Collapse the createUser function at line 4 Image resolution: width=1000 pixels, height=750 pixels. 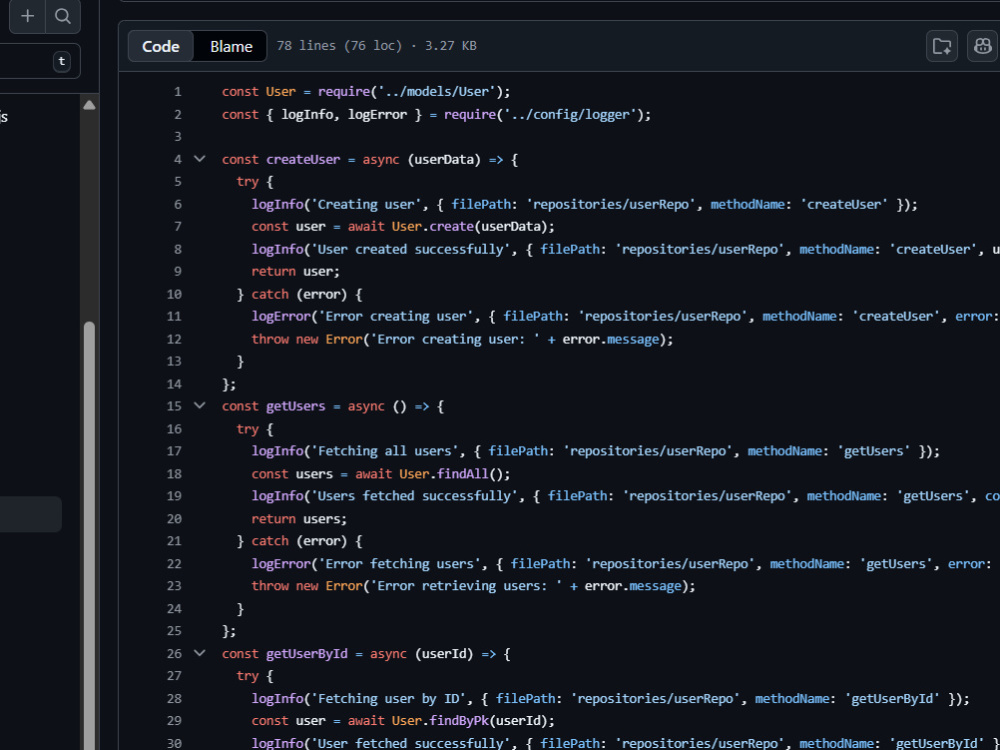[x=200, y=159]
